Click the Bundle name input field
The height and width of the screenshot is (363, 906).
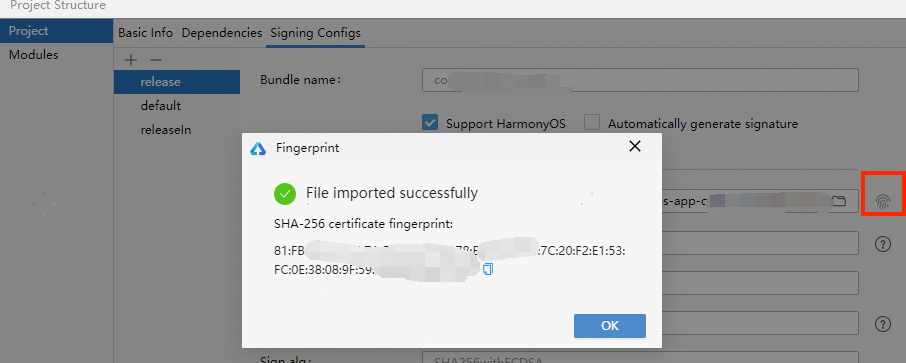click(x=640, y=80)
